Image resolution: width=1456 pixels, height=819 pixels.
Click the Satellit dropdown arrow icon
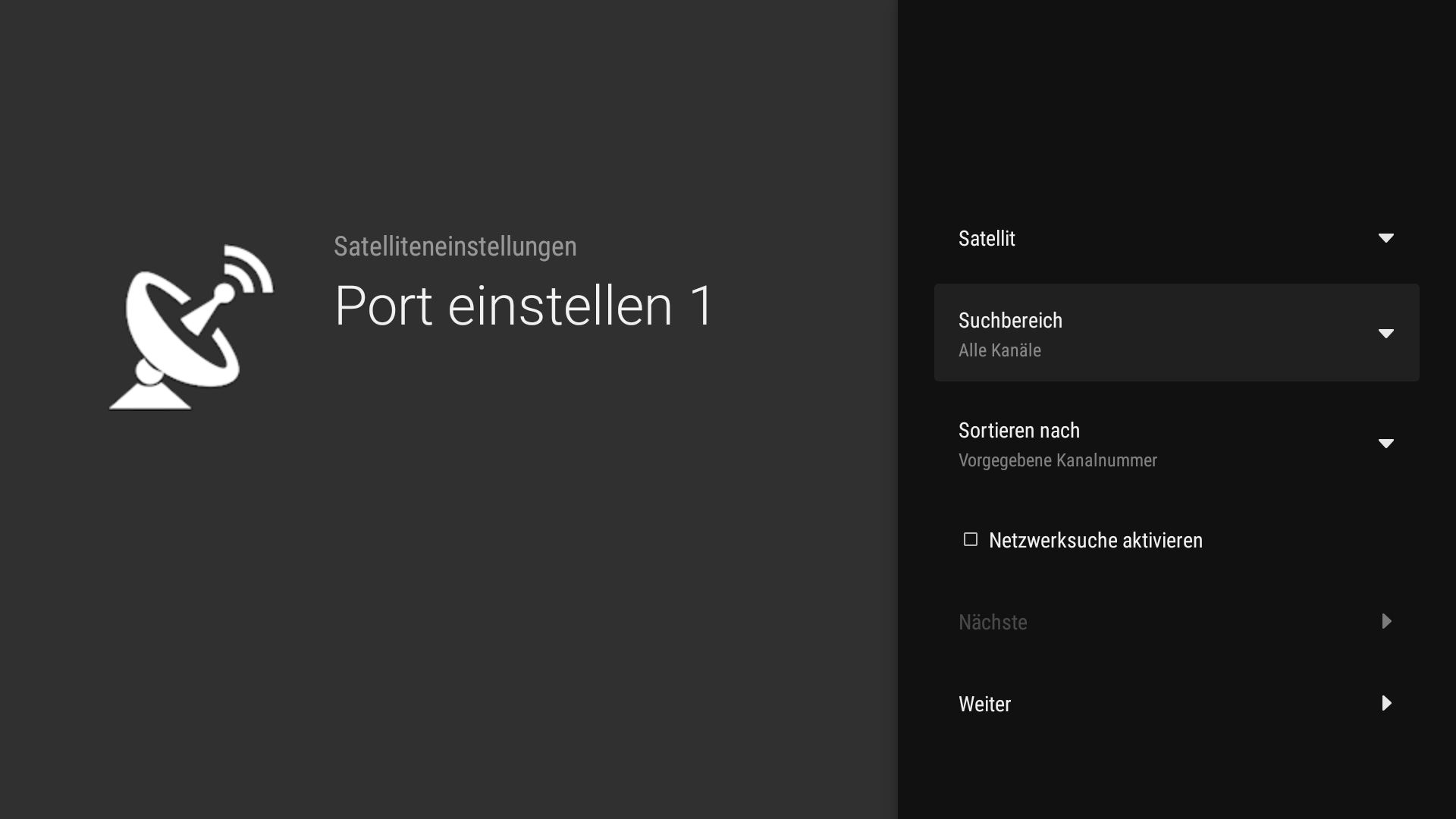pos(1385,238)
